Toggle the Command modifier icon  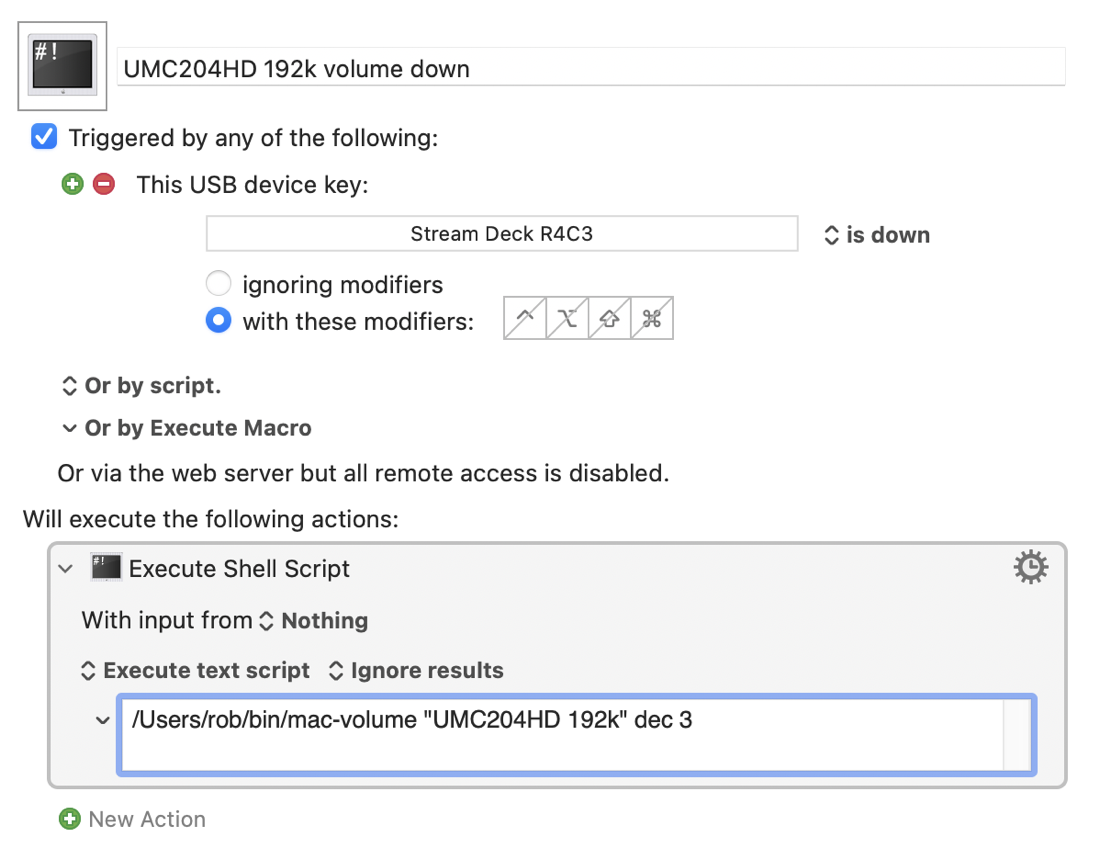tap(652, 319)
